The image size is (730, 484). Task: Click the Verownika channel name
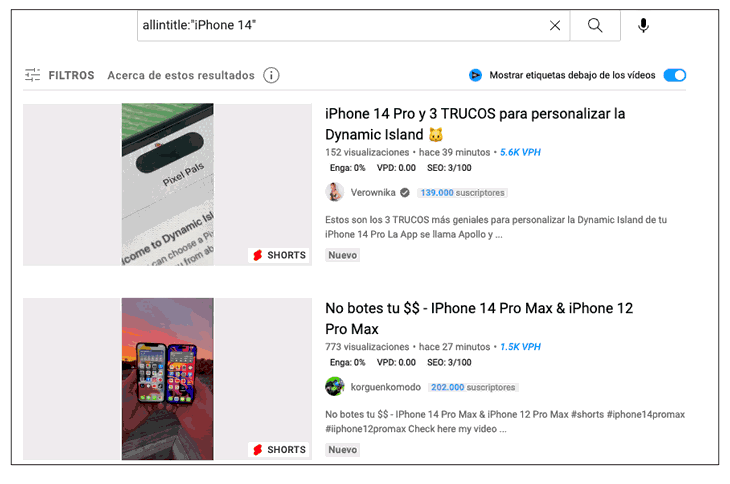(x=373, y=192)
